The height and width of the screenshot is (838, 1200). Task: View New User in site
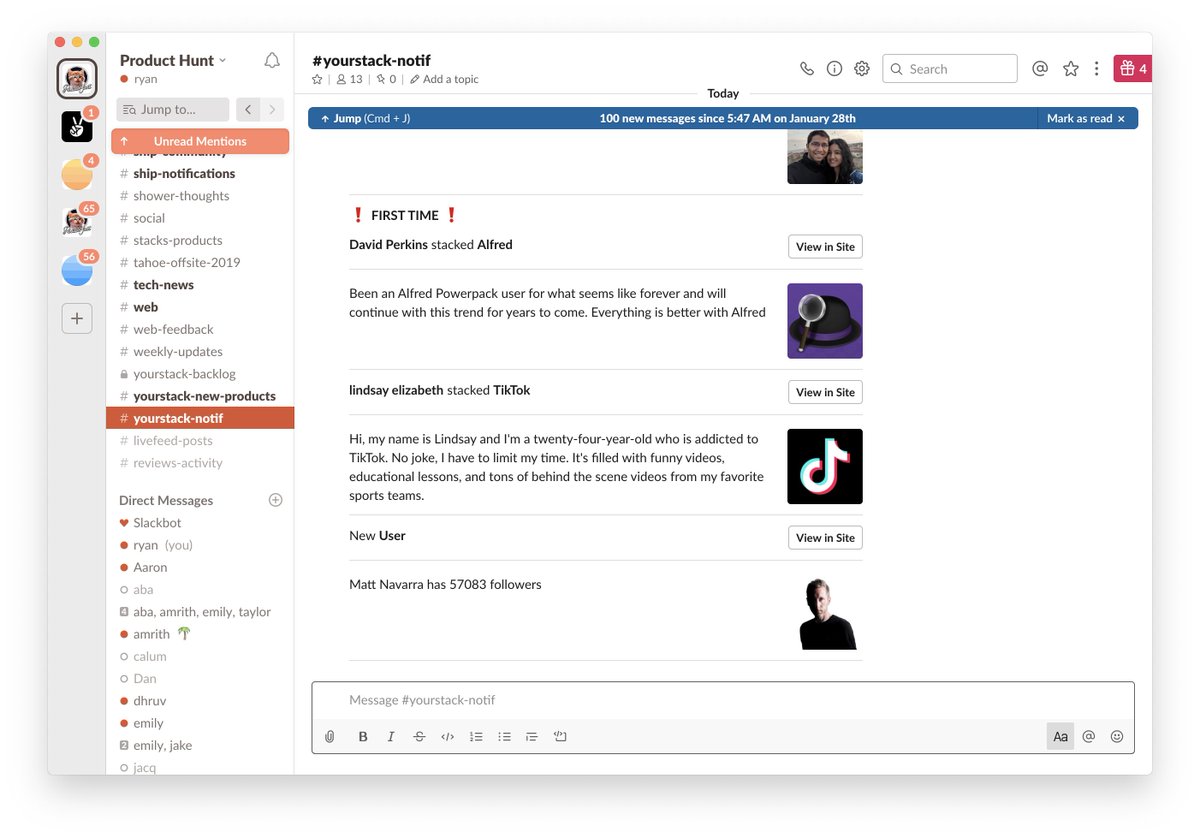pos(825,538)
